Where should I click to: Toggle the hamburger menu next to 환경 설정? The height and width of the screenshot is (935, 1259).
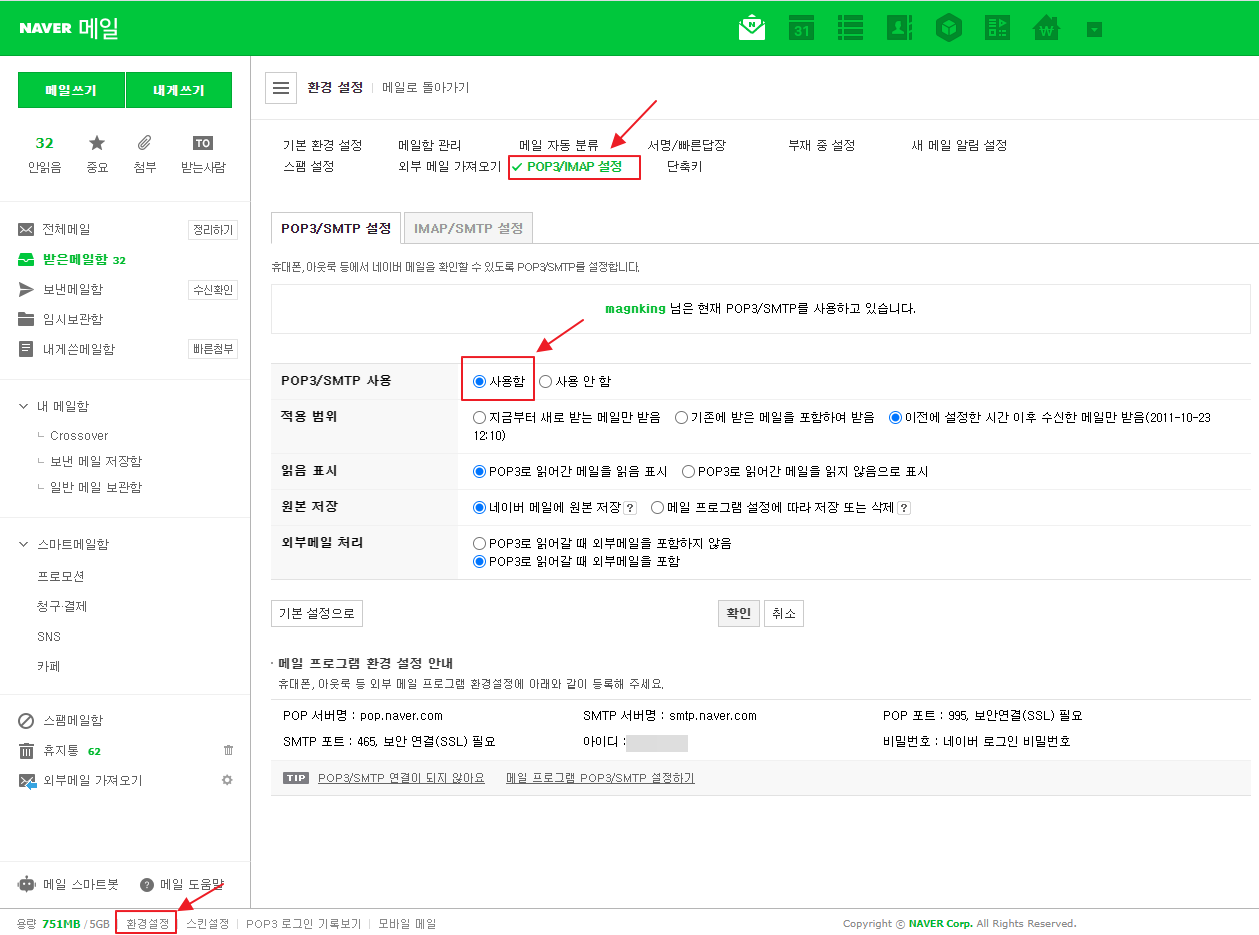(281, 88)
